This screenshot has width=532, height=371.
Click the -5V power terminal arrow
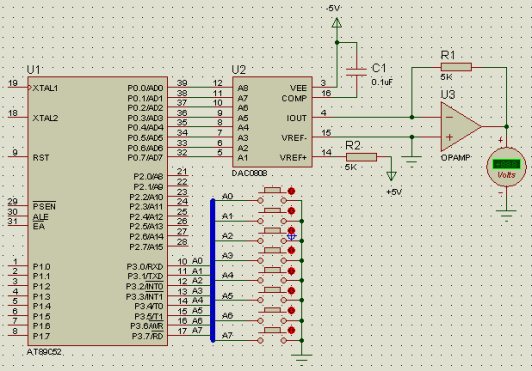336,23
